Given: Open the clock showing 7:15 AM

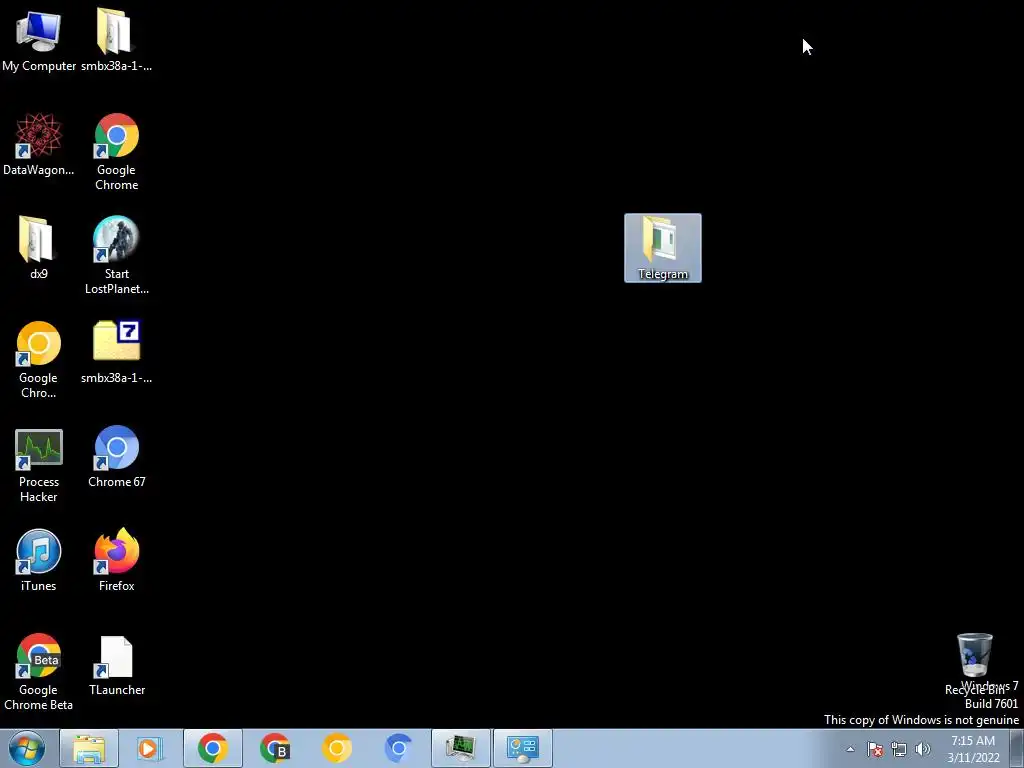Looking at the screenshot, I should (973, 749).
